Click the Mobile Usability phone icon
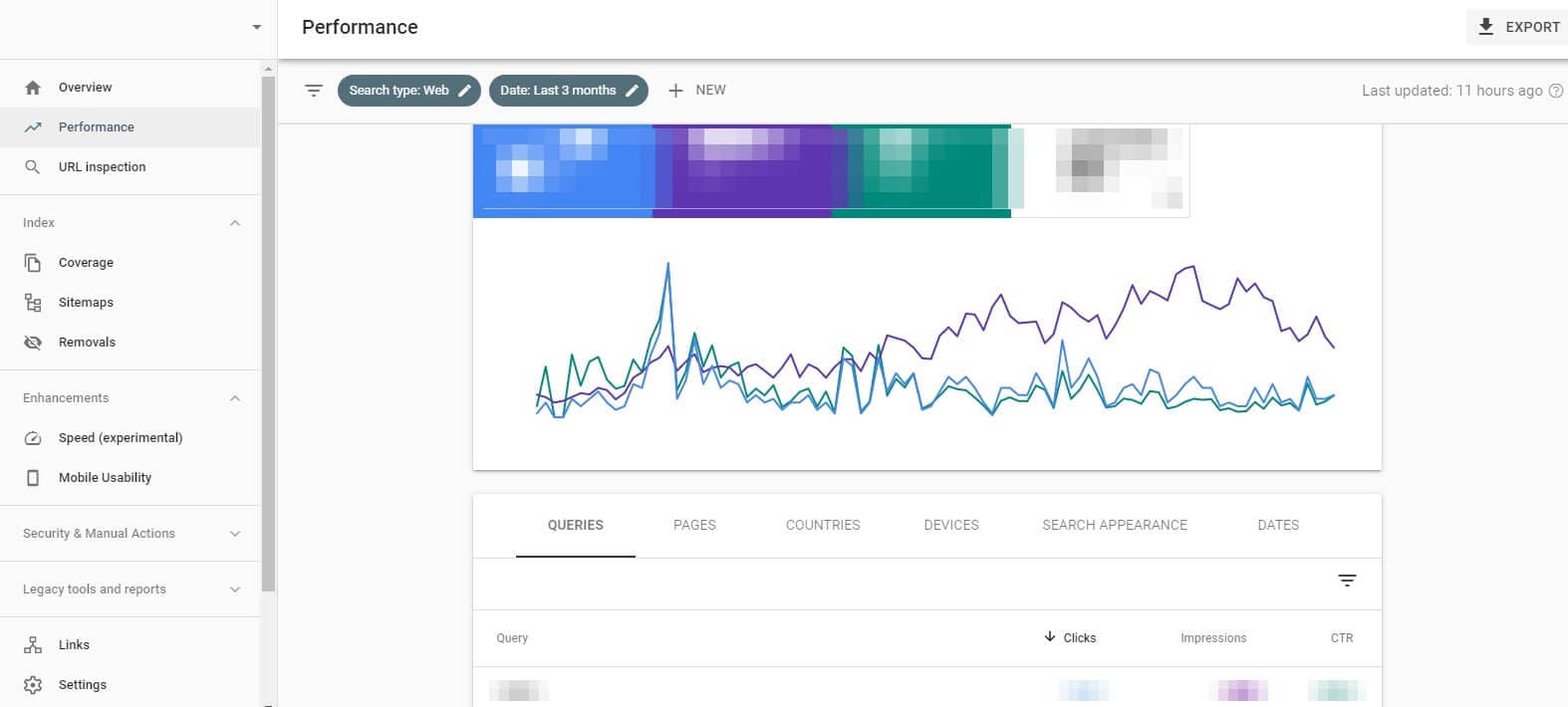 33,478
